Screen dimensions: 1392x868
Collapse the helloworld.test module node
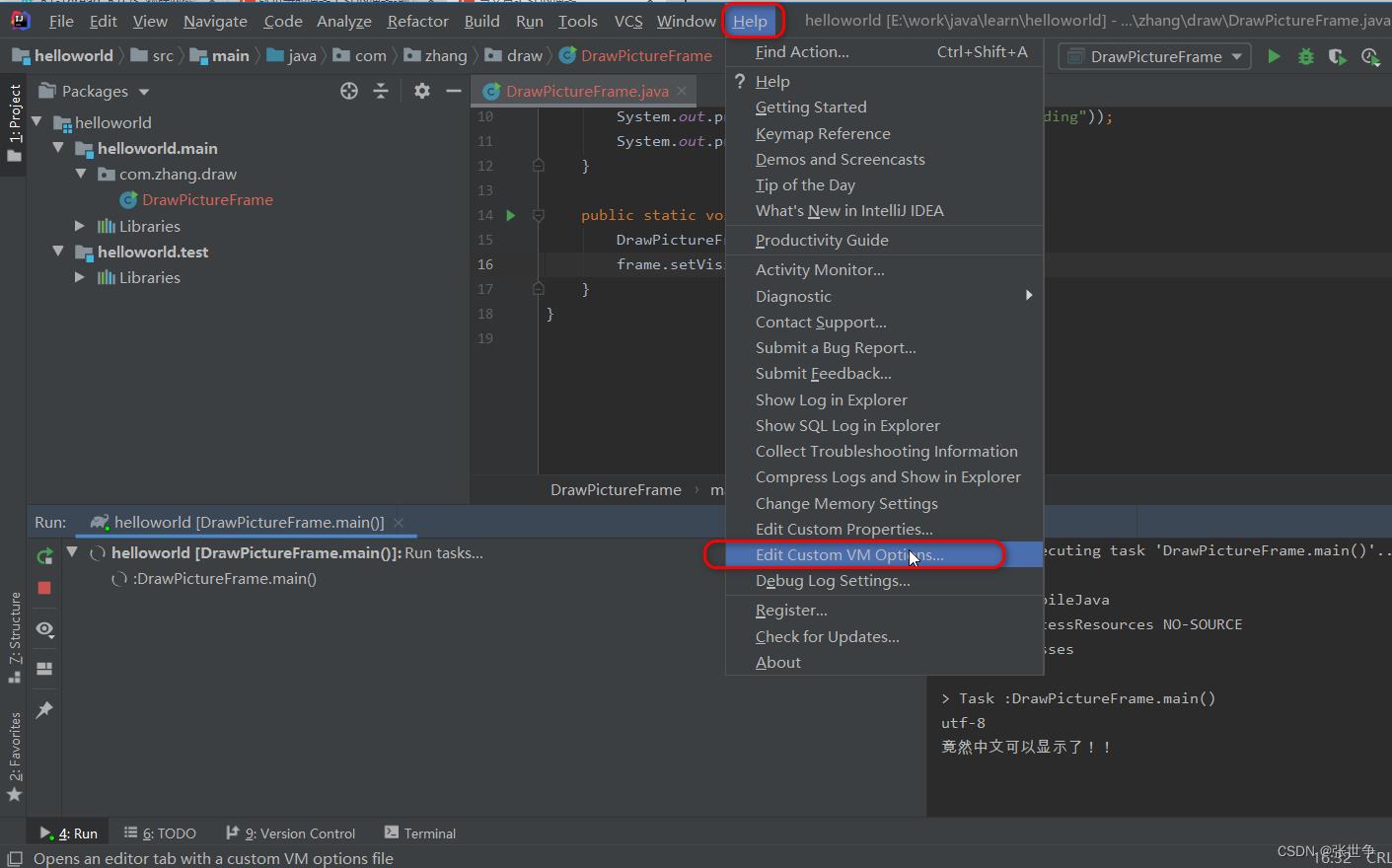point(58,252)
